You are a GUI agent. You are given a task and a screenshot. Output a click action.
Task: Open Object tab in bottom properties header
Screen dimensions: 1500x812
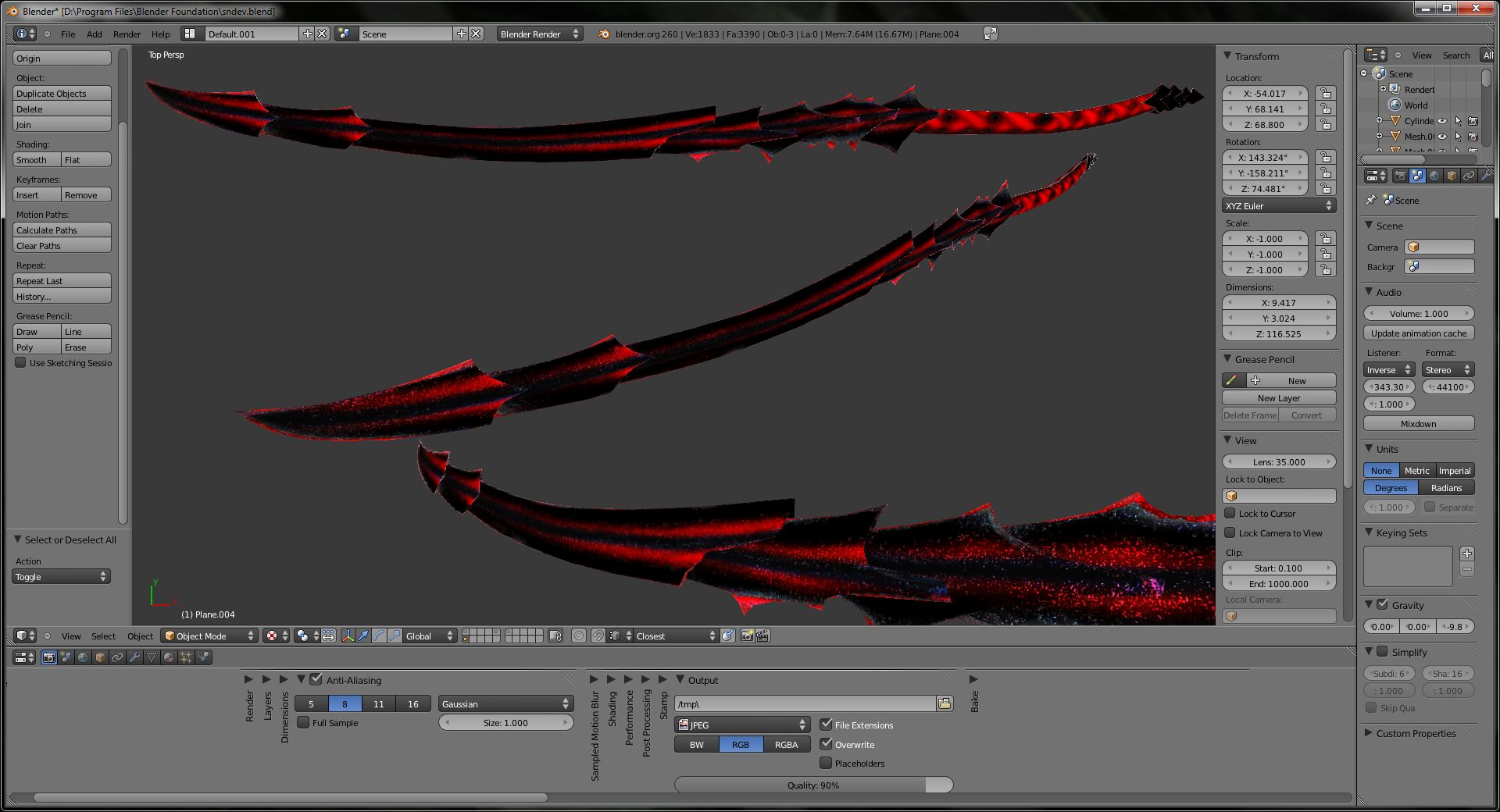click(x=100, y=657)
